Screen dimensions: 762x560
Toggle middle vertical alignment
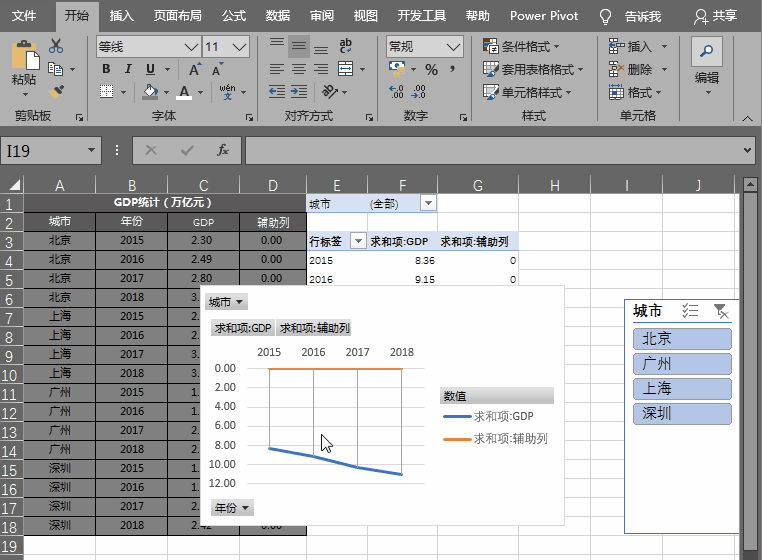click(x=299, y=47)
